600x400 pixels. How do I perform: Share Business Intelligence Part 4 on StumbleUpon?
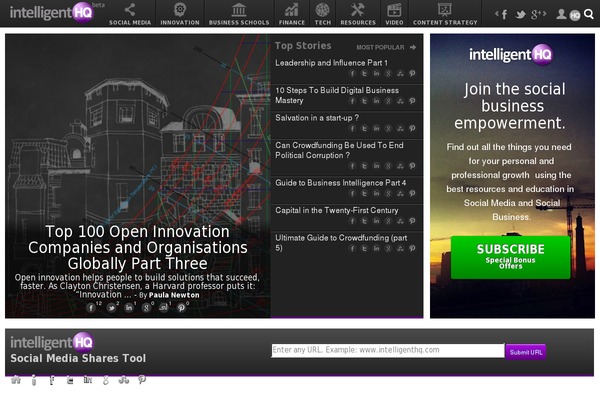[x=400, y=194]
